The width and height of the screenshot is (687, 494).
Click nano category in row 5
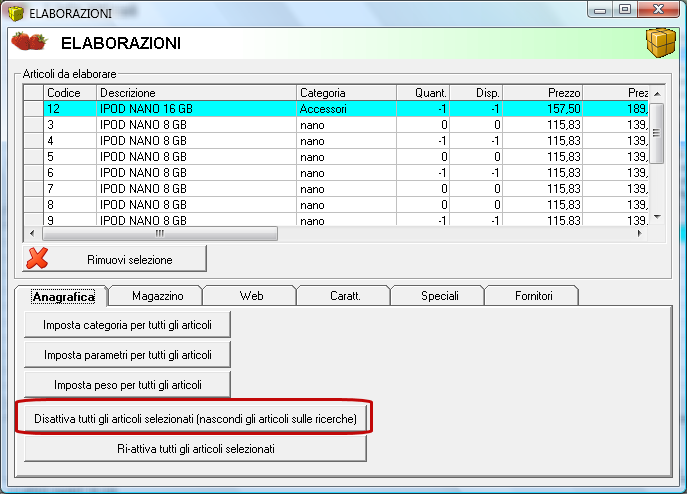click(346, 157)
